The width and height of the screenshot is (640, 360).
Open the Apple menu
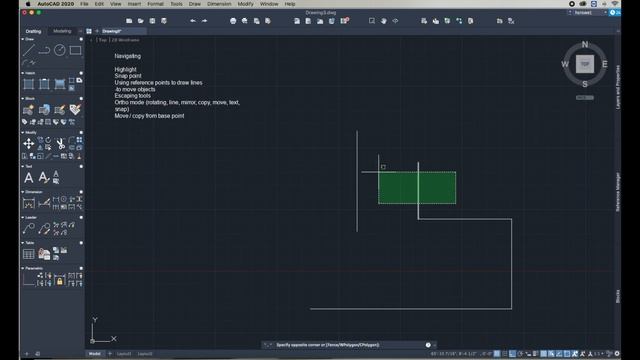(28, 4)
